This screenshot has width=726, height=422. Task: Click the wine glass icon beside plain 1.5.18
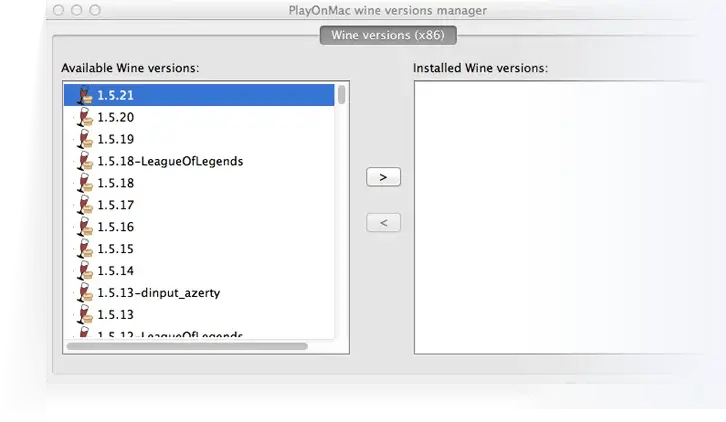click(85, 183)
